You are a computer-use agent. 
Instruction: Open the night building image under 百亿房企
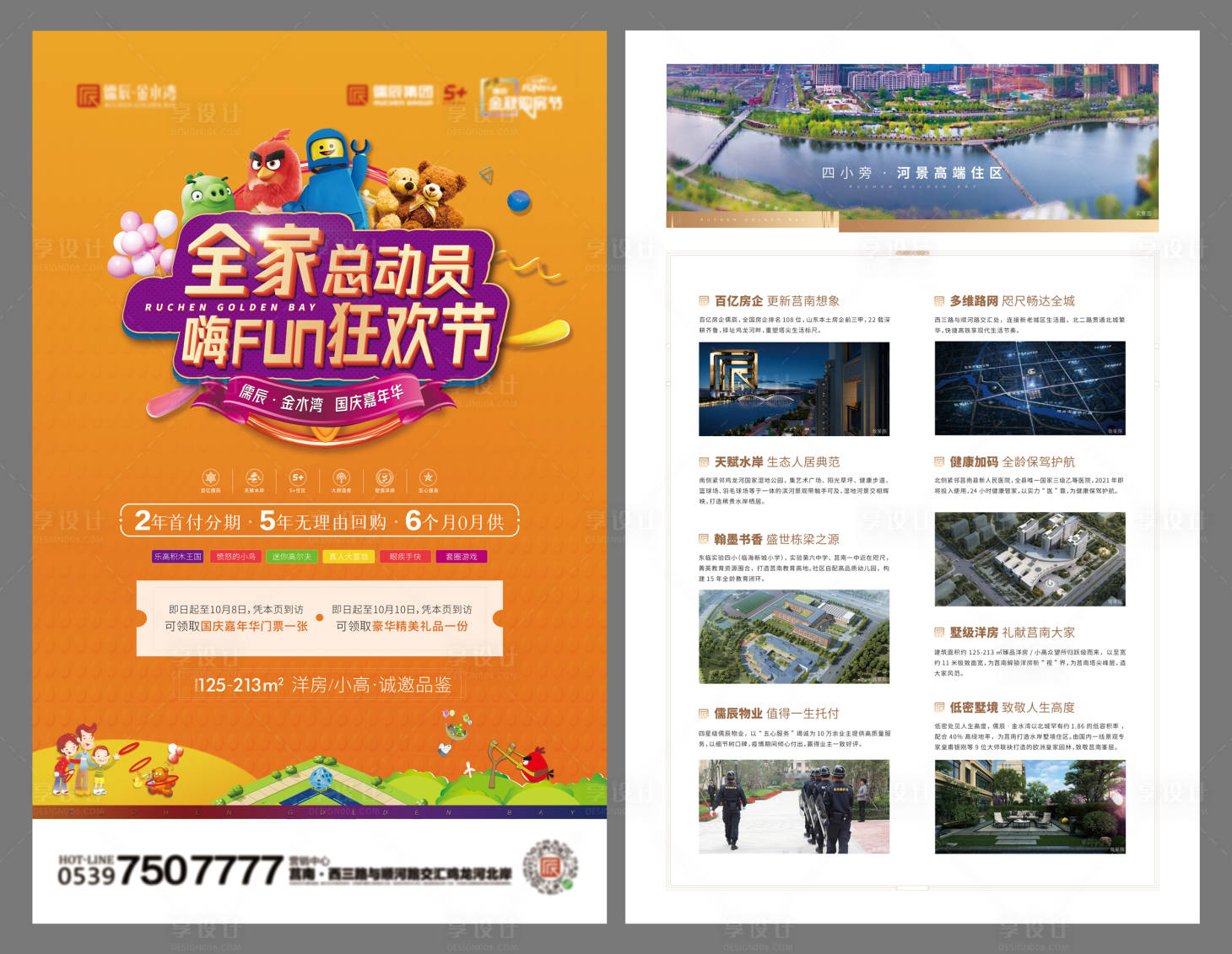click(x=794, y=389)
